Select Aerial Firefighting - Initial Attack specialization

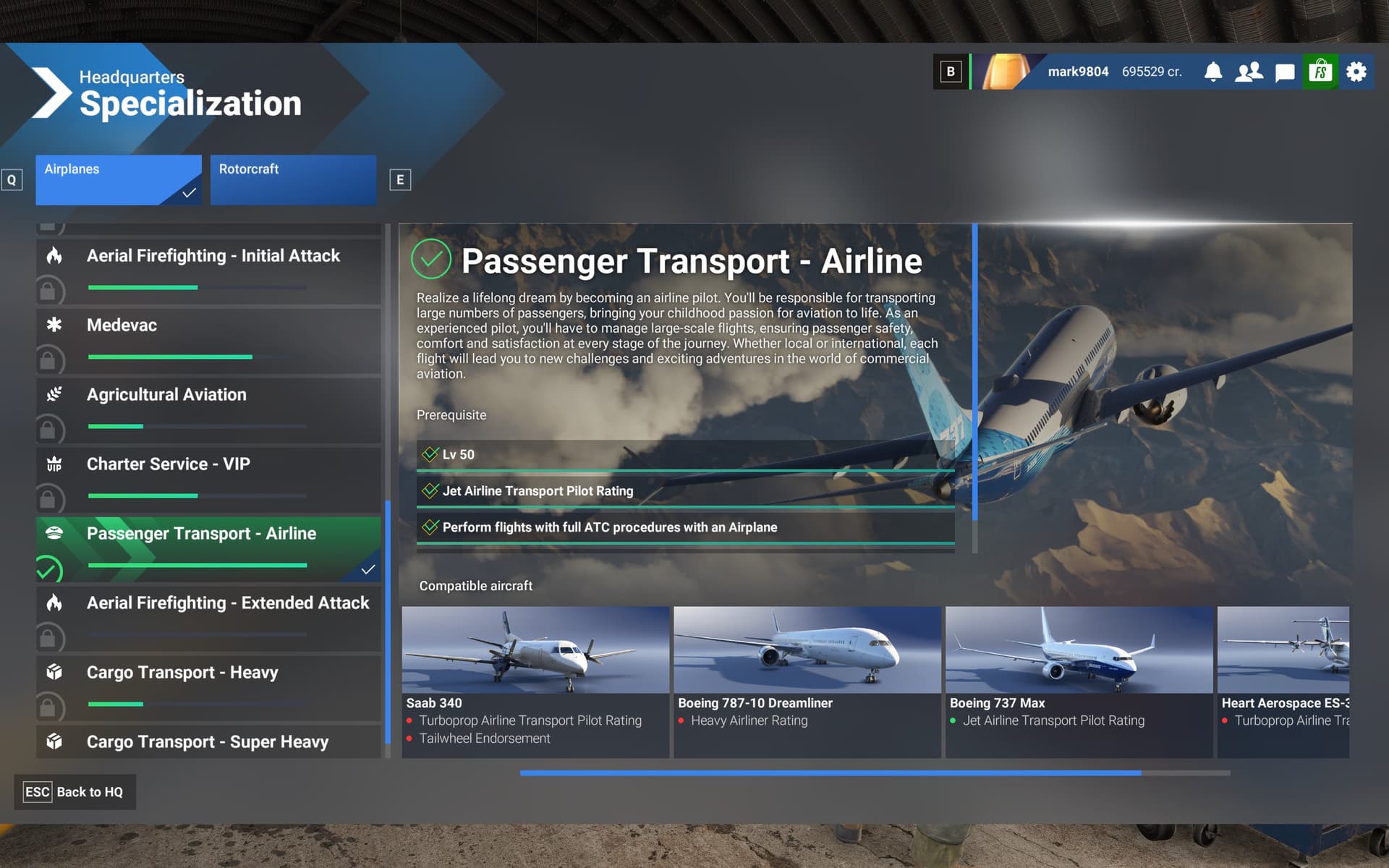[x=208, y=271]
